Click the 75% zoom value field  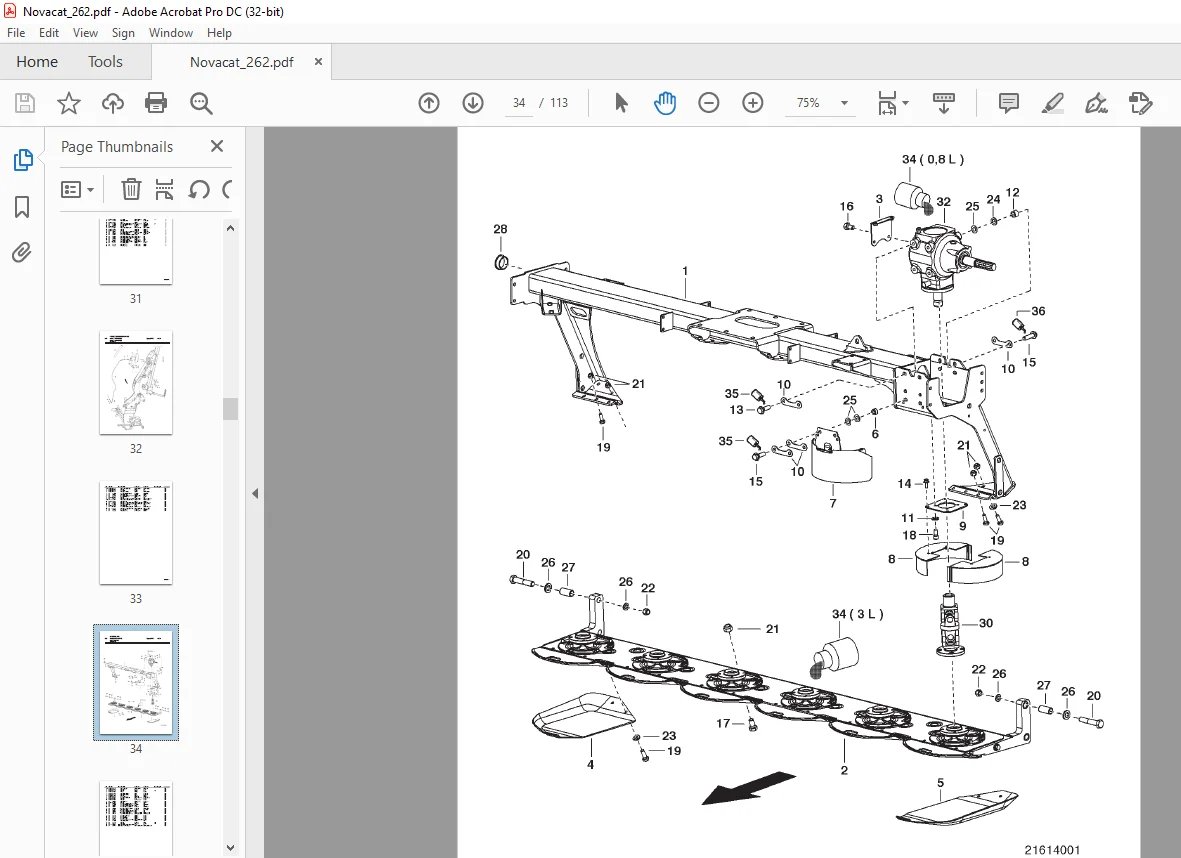pos(808,103)
